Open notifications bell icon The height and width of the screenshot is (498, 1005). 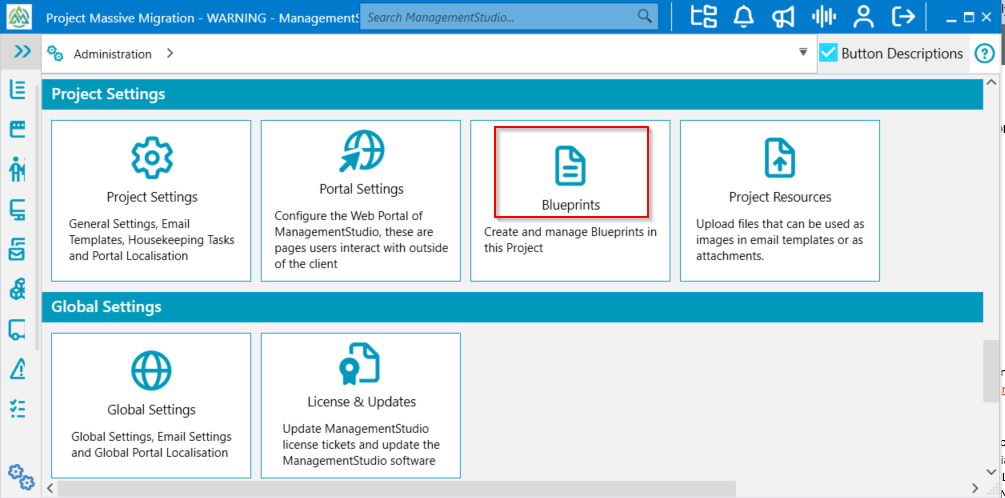tap(743, 16)
